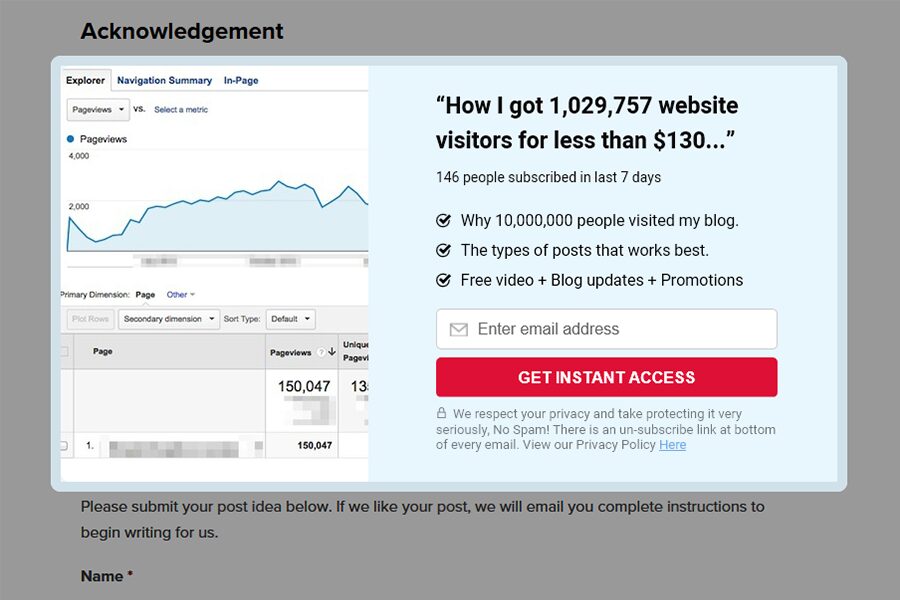Click the padlock icon beside privacy note
Viewport: 900px width, 600px height.
[441, 413]
